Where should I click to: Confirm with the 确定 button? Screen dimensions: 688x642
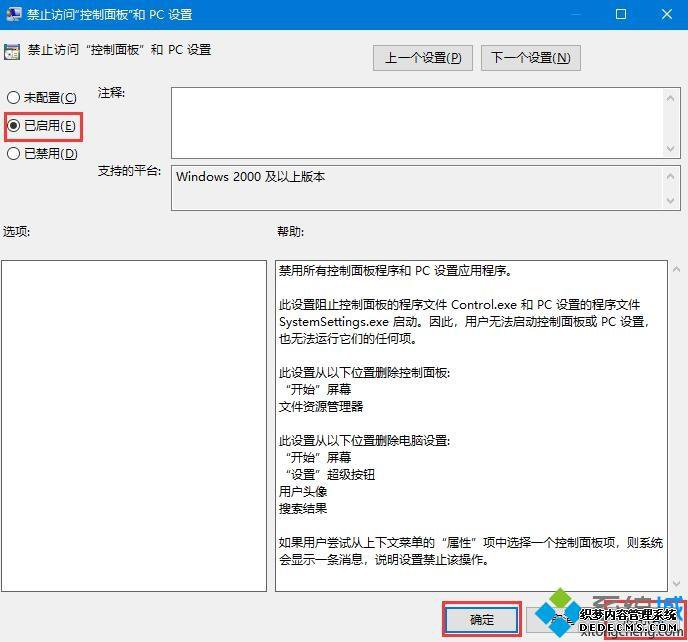click(x=482, y=620)
